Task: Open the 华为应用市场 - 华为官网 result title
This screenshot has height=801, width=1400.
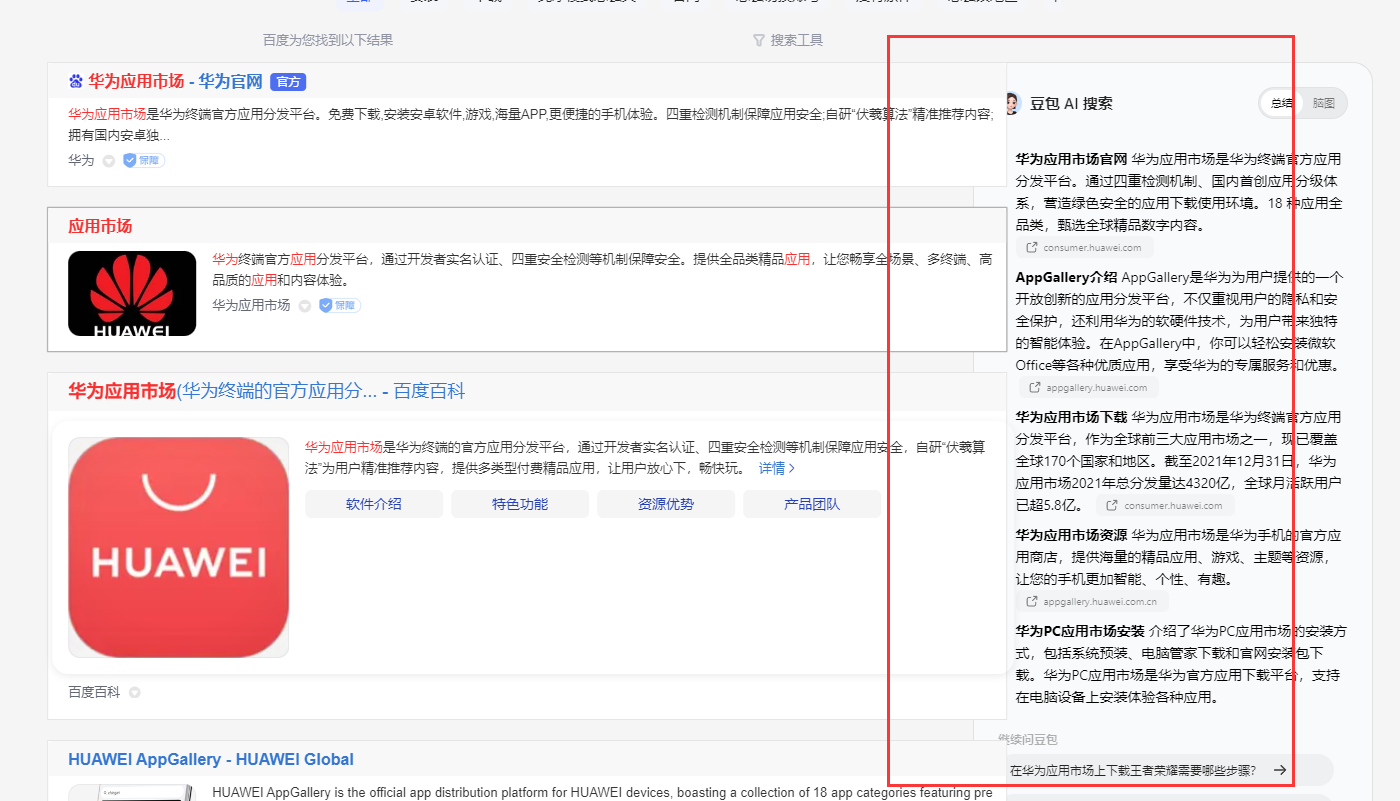Action: pos(175,82)
